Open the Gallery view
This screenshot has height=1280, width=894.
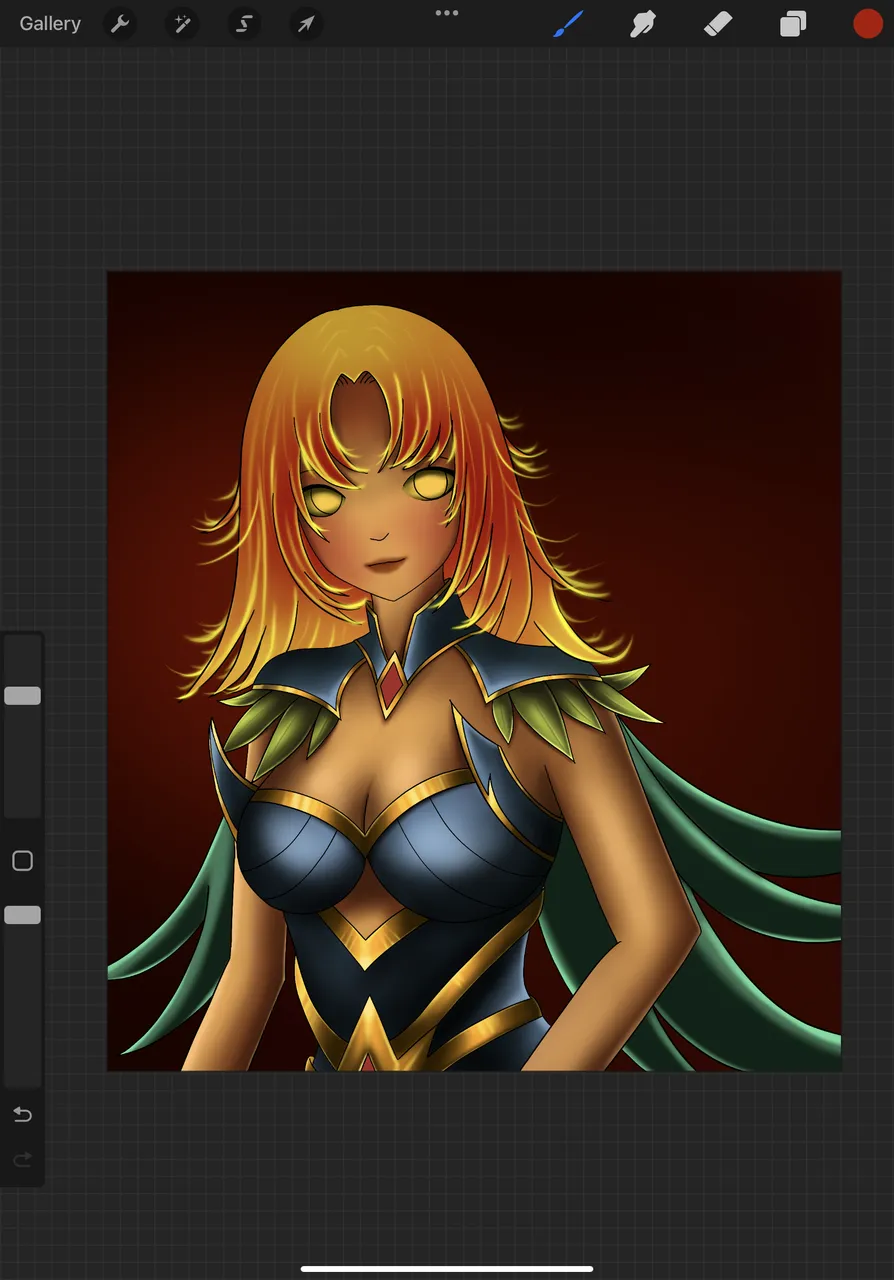50,24
